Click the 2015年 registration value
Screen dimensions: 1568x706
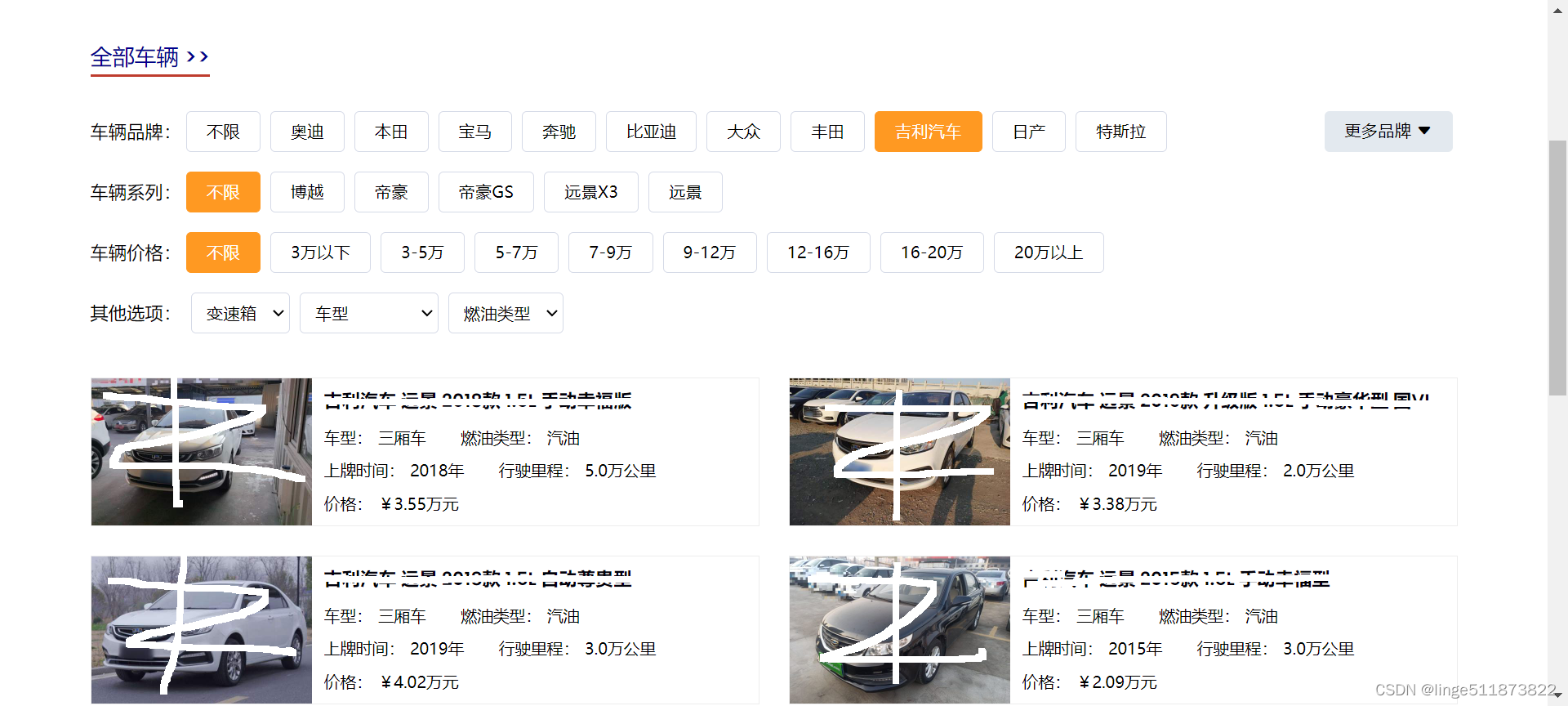tap(1135, 649)
